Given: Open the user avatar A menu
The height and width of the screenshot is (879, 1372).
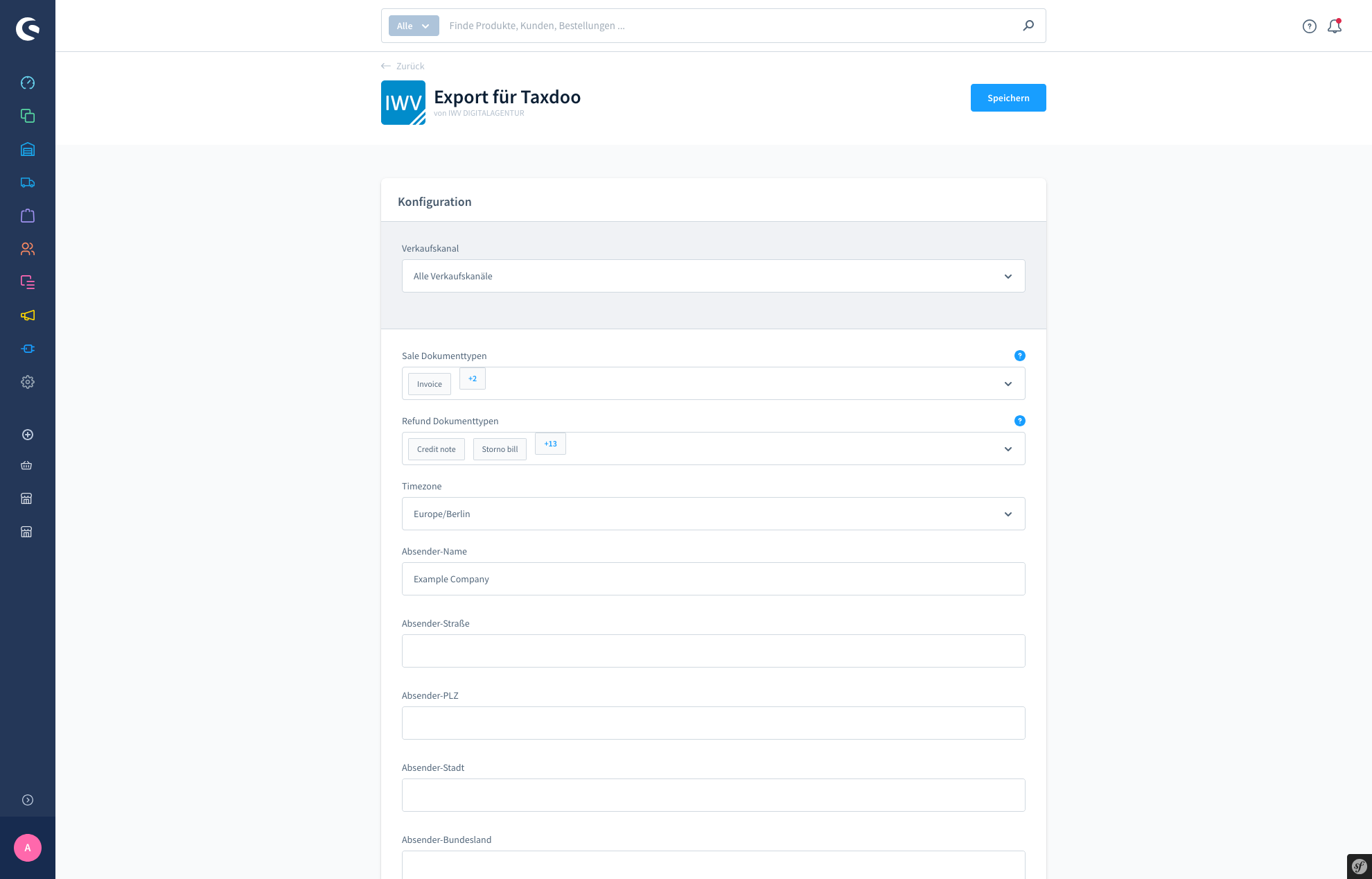Looking at the screenshot, I should [28, 848].
